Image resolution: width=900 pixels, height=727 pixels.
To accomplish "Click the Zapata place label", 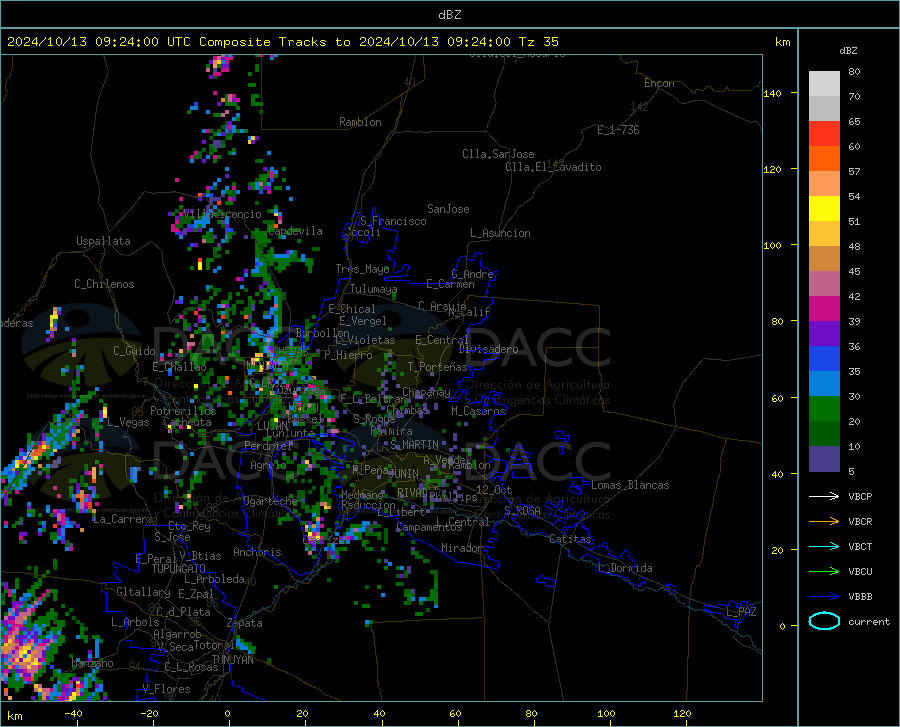I will coord(245,623).
